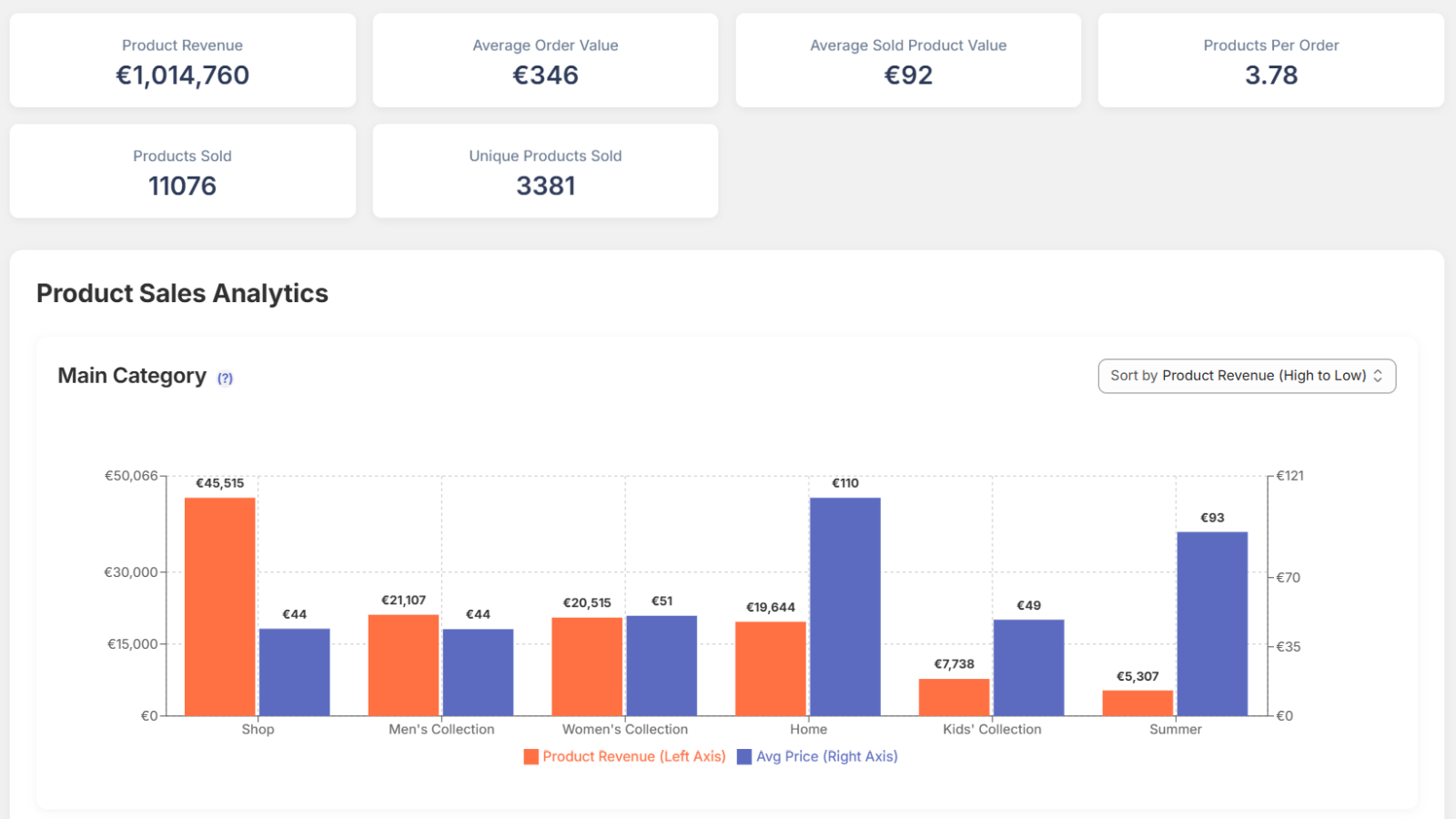Open the Products Sold card showing 11076
The image size is (1456, 819).
tap(182, 171)
